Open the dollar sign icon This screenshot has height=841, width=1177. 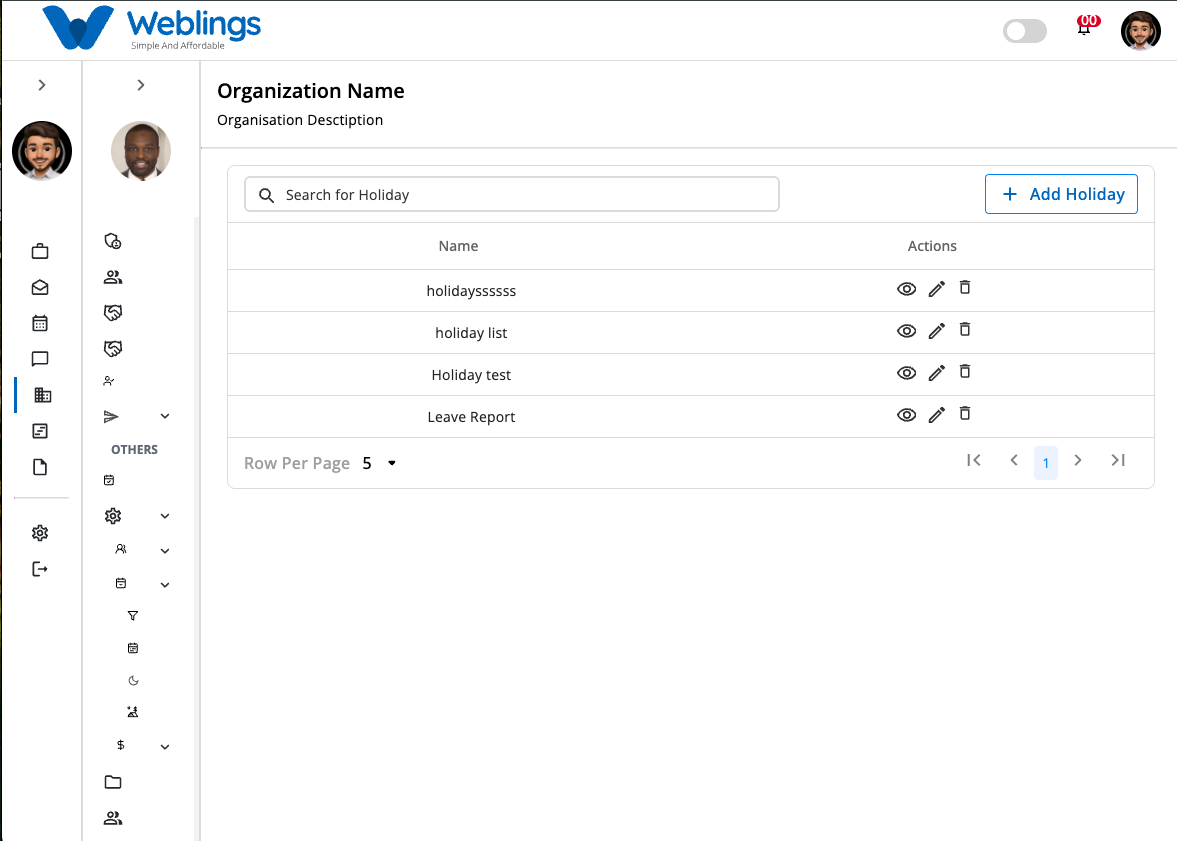tap(121, 745)
